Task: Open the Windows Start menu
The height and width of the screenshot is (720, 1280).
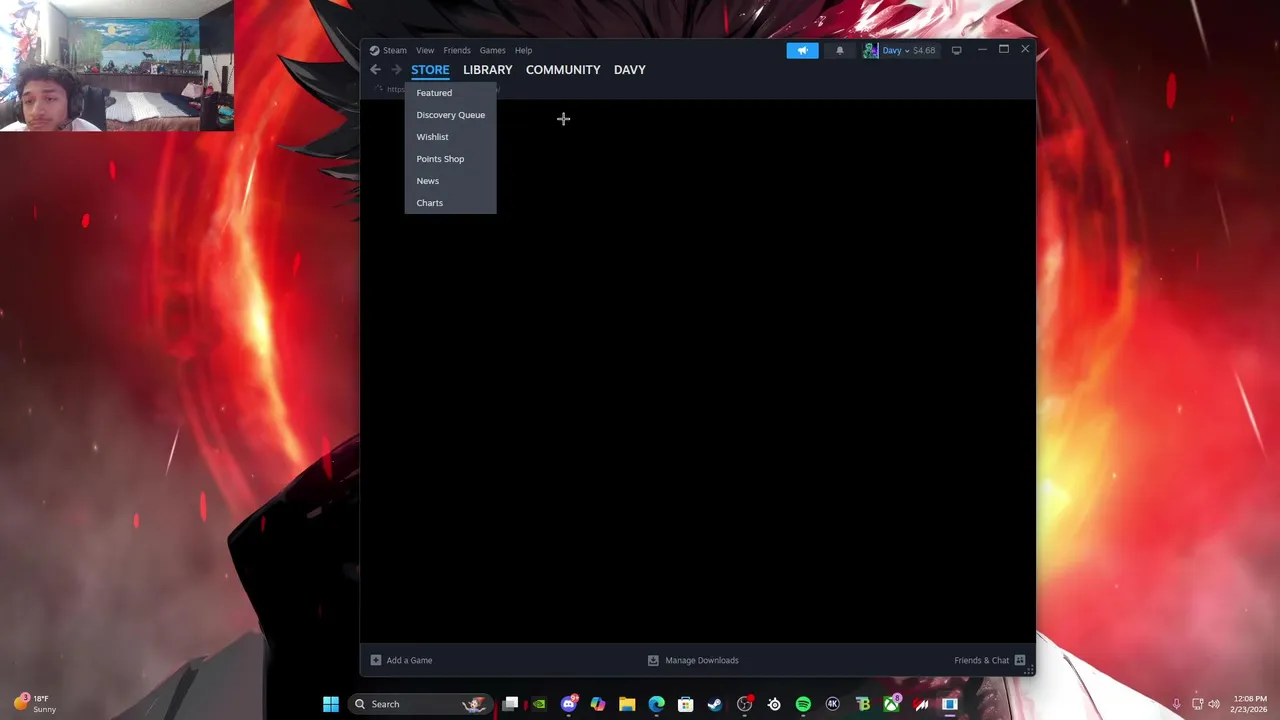Action: 331,704
